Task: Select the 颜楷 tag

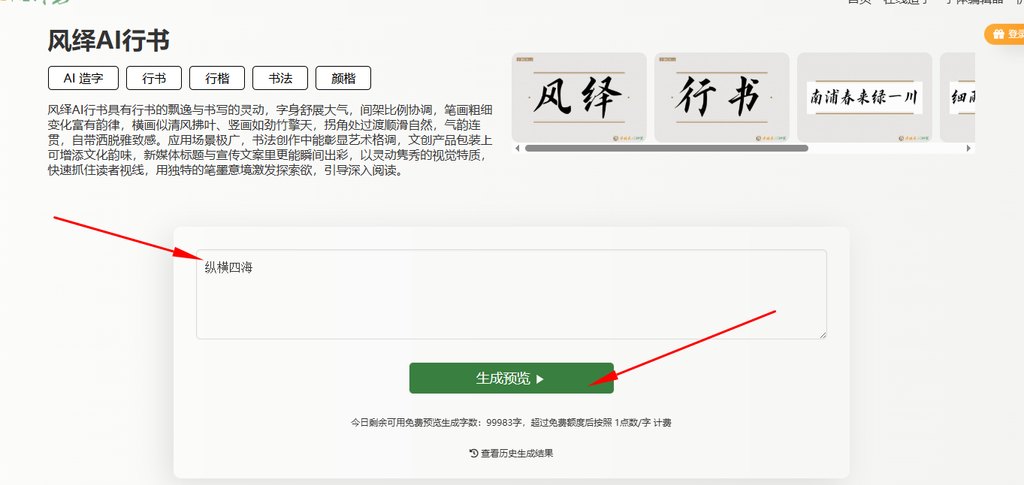Action: 343,78
